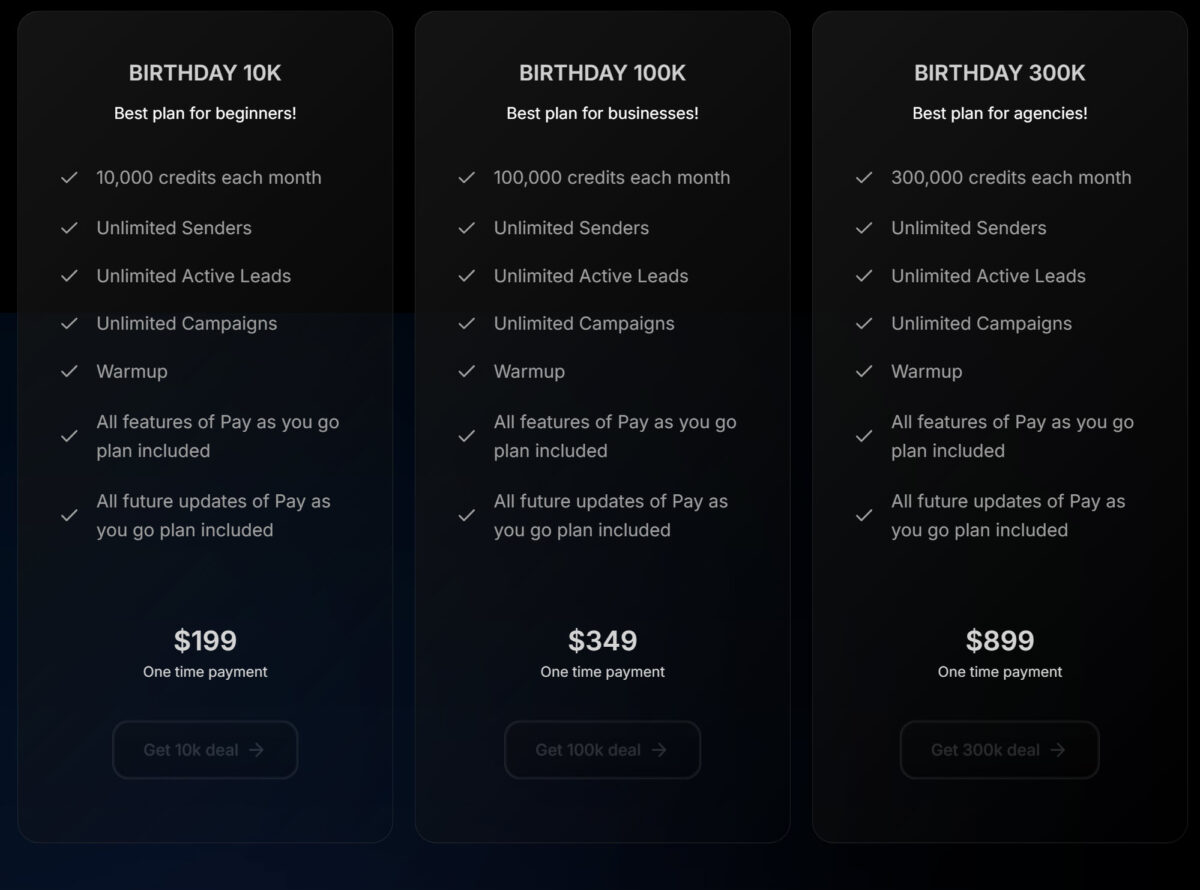Click the arrow icon in Get 300k deal
Viewport: 1200px width, 890px height.
1058,750
